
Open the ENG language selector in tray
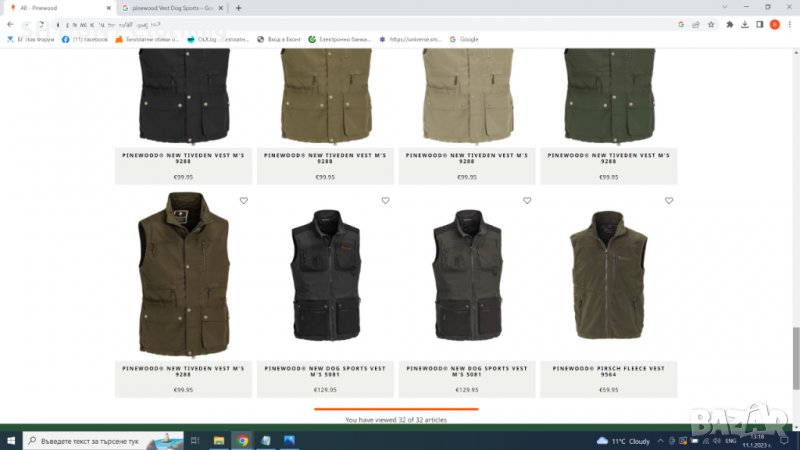[730, 440]
